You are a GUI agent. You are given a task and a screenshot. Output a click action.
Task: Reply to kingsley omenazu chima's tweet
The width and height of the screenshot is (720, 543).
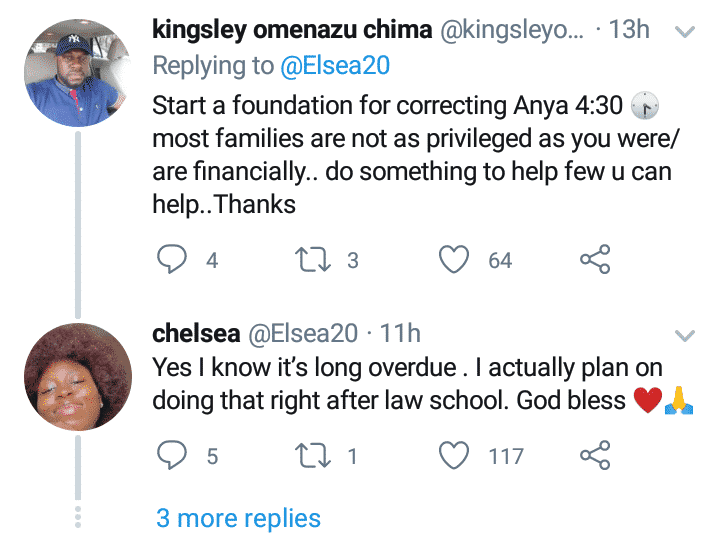tap(175, 260)
